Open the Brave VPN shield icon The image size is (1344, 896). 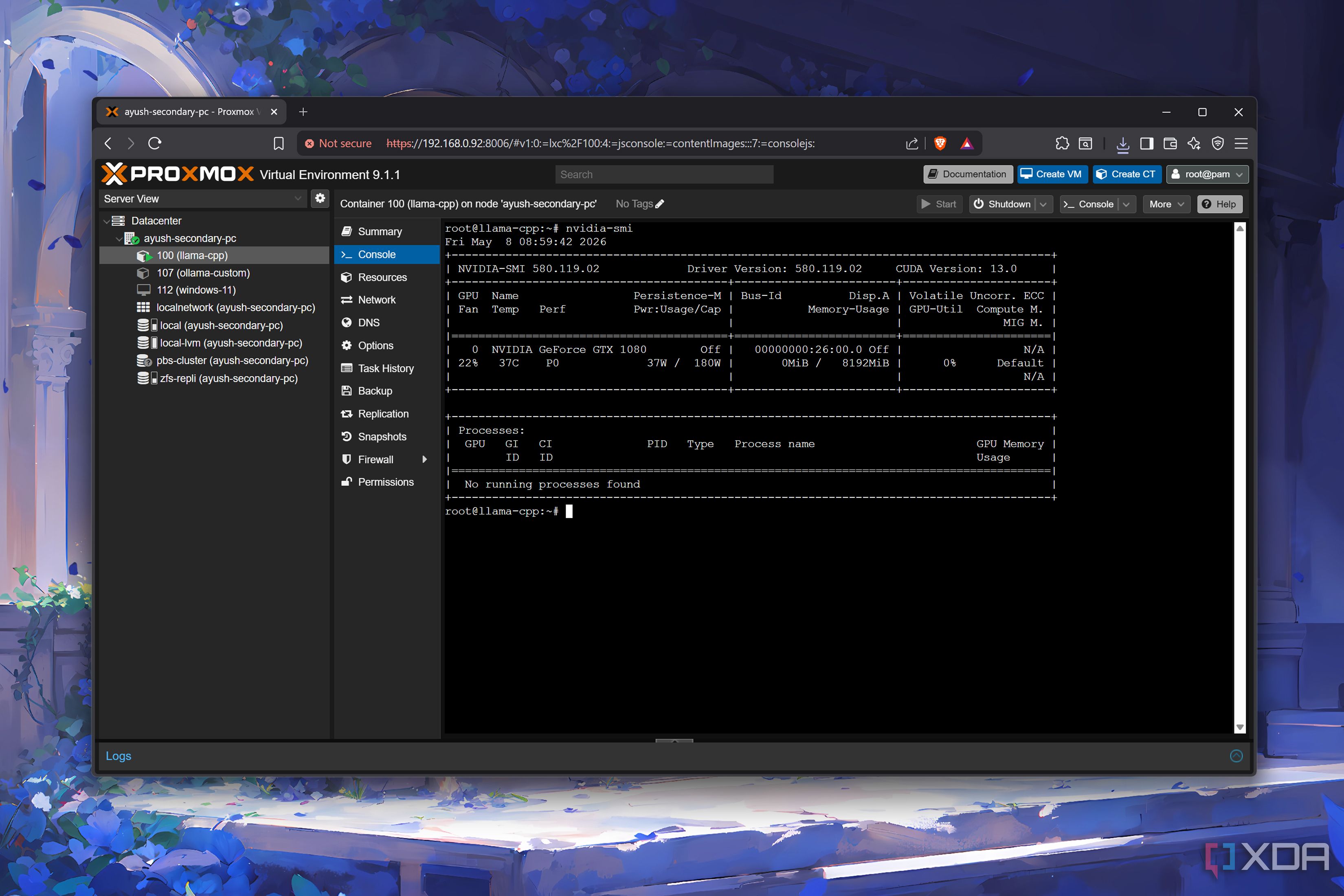pyautogui.click(x=1218, y=143)
